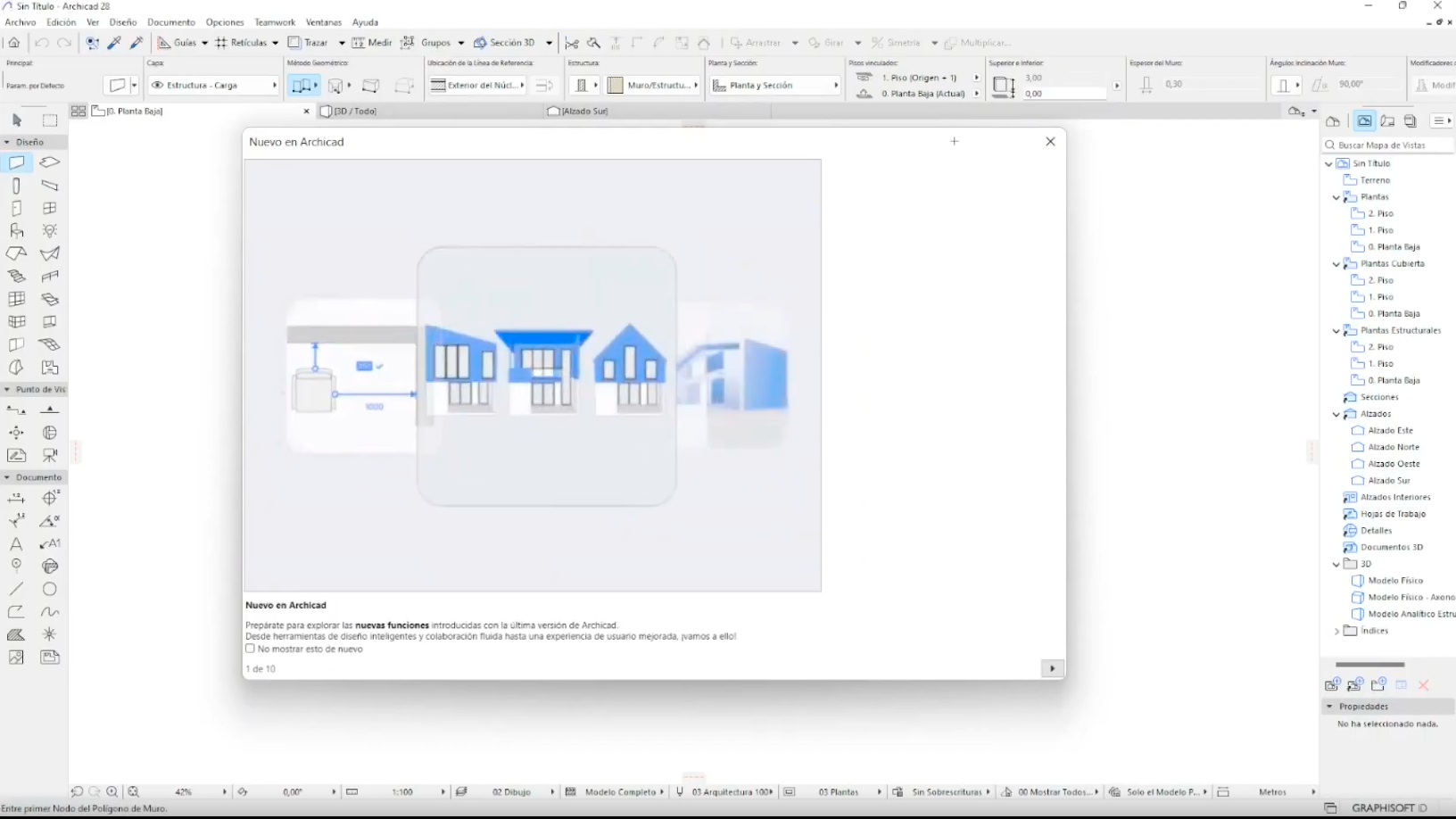Choose the Circle drawing tool

click(50, 589)
